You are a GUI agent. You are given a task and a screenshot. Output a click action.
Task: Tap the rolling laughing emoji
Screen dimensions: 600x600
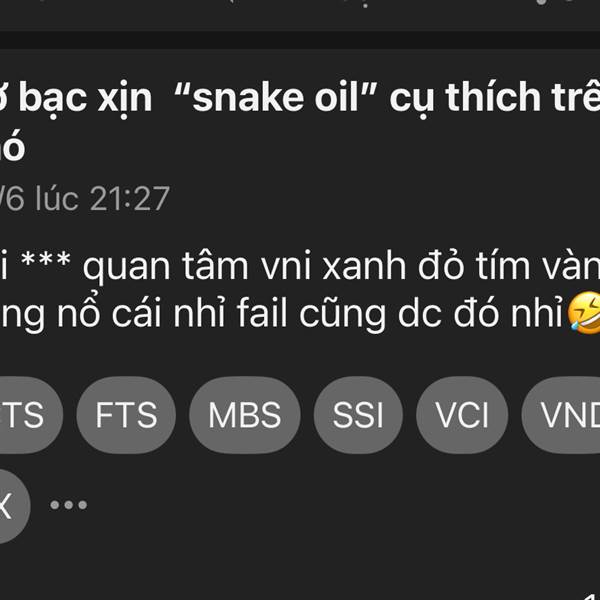584,312
